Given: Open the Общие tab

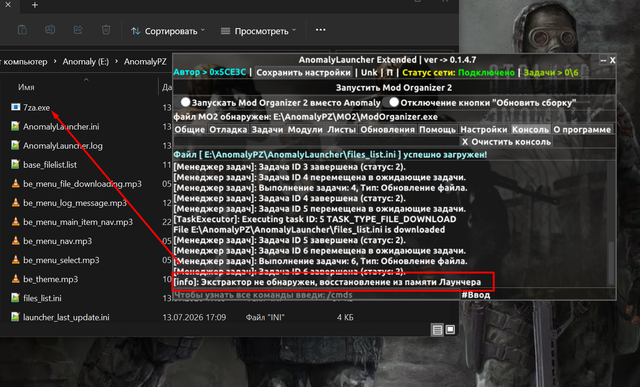Looking at the screenshot, I should [x=189, y=129].
